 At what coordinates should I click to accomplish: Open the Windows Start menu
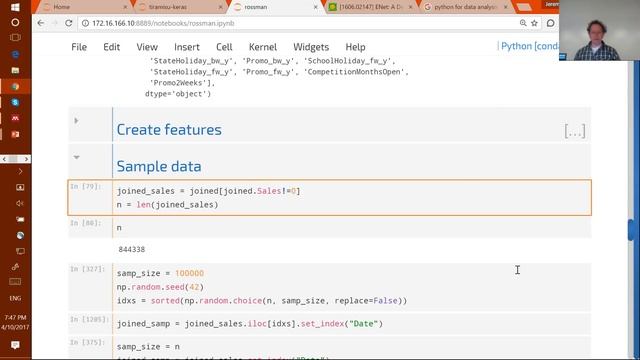point(15,7)
